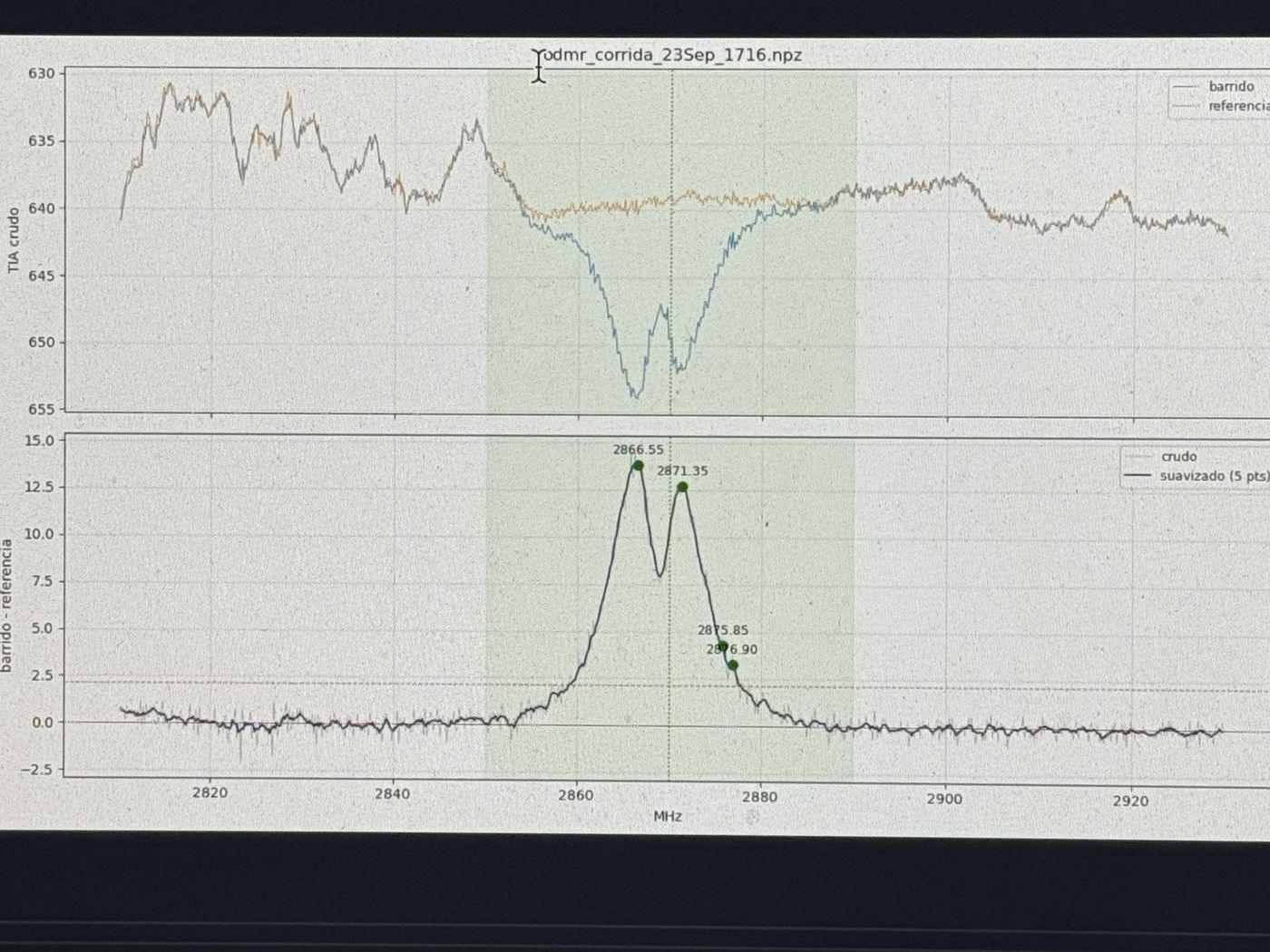Click the x-axis tick label 2900

click(945, 799)
